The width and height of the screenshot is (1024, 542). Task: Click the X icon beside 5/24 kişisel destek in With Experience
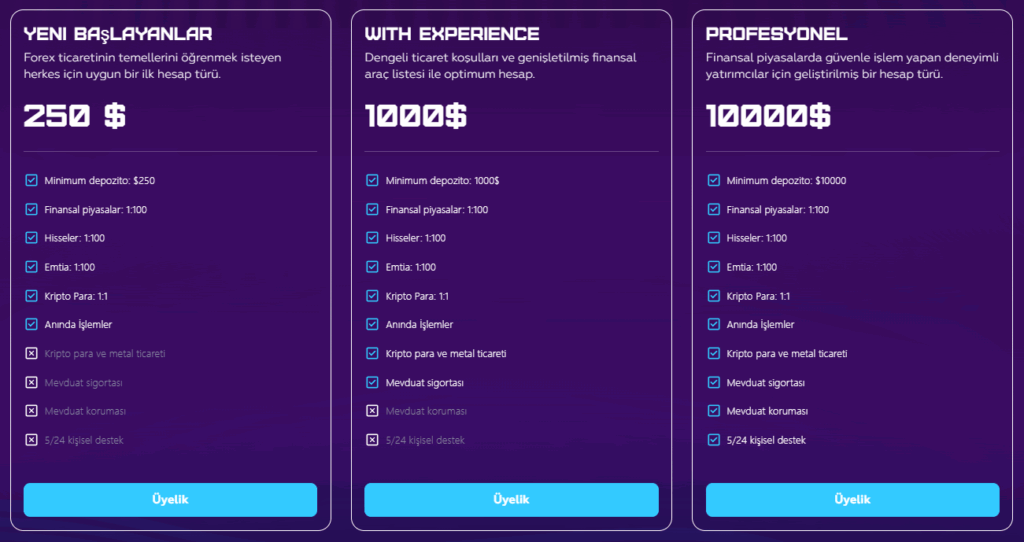(372, 439)
